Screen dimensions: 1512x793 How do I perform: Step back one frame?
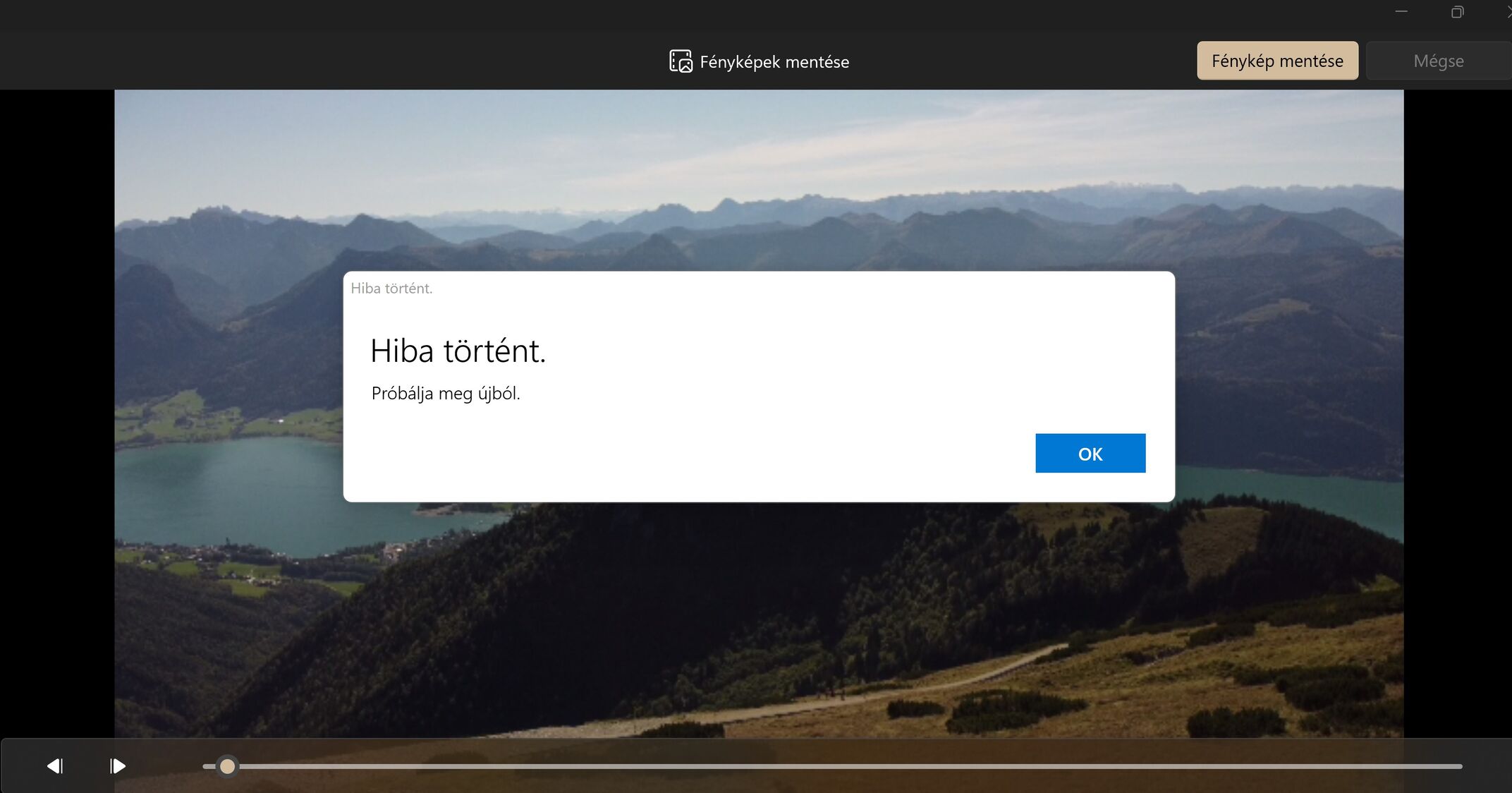click(55, 765)
